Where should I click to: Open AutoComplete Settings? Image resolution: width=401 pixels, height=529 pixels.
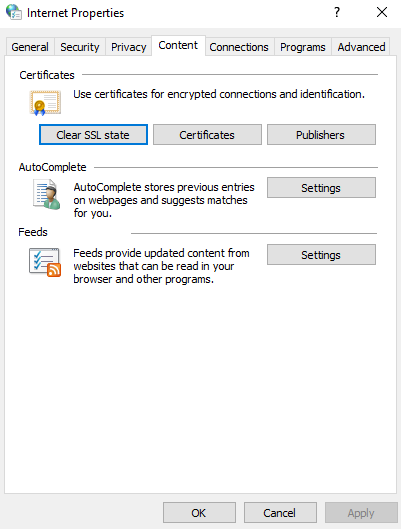click(x=321, y=188)
